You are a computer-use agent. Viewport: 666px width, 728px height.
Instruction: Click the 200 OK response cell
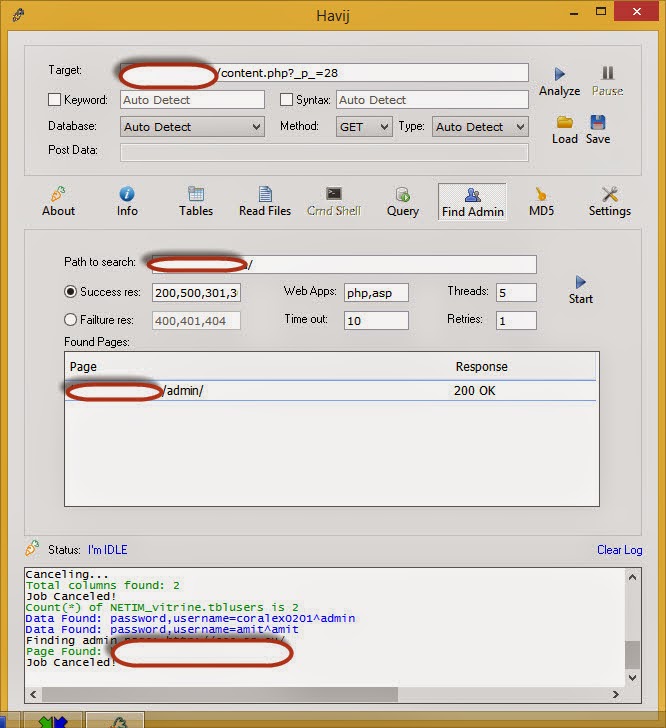(x=474, y=390)
